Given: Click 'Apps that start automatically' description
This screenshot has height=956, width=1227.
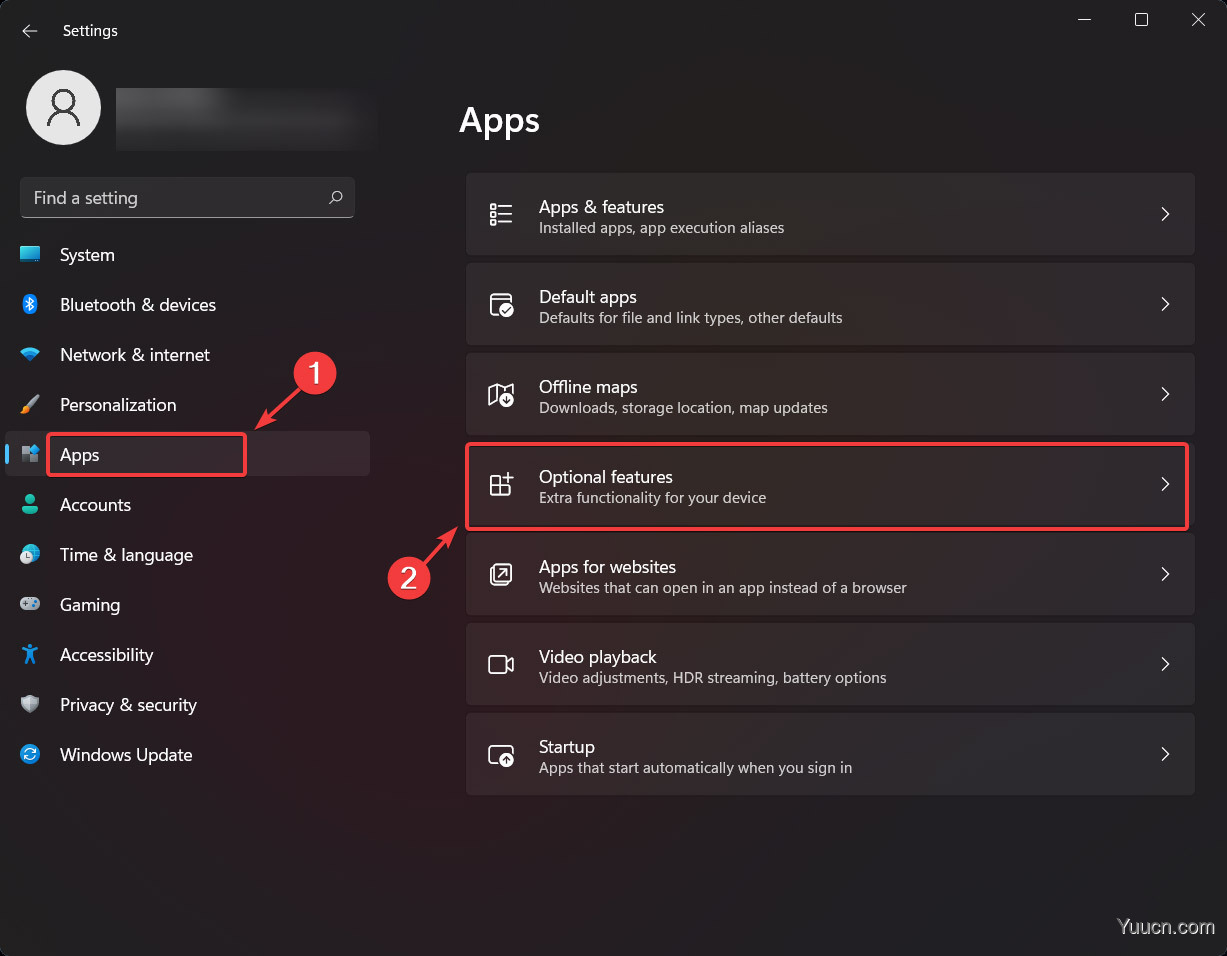Looking at the screenshot, I should click(x=695, y=768).
